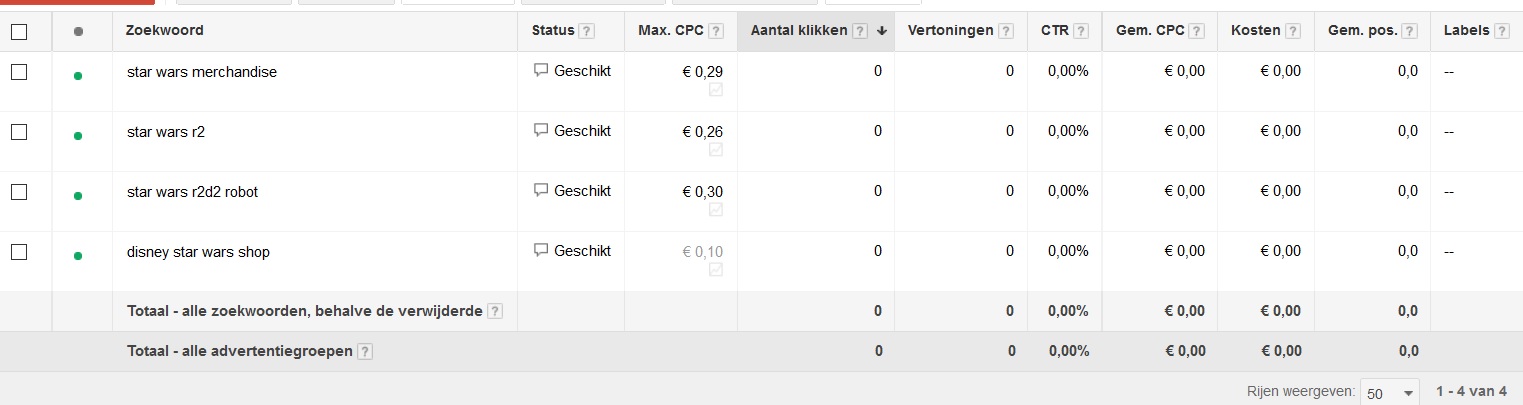The height and width of the screenshot is (405, 1523).
Task: Open help tooltip for Max. CPC column
Action: click(716, 31)
